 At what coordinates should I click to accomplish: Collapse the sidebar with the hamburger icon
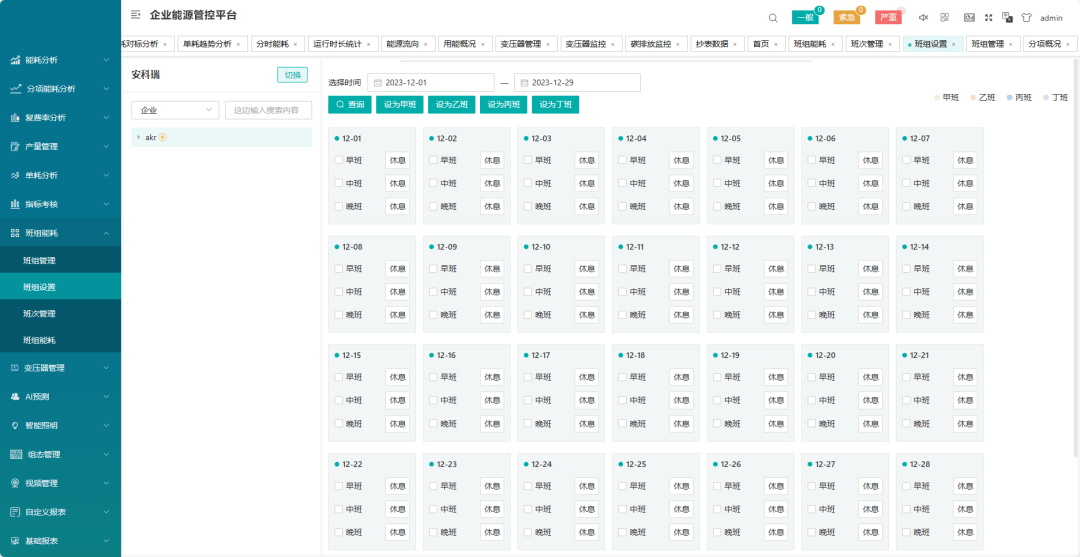pyautogui.click(x=136, y=15)
